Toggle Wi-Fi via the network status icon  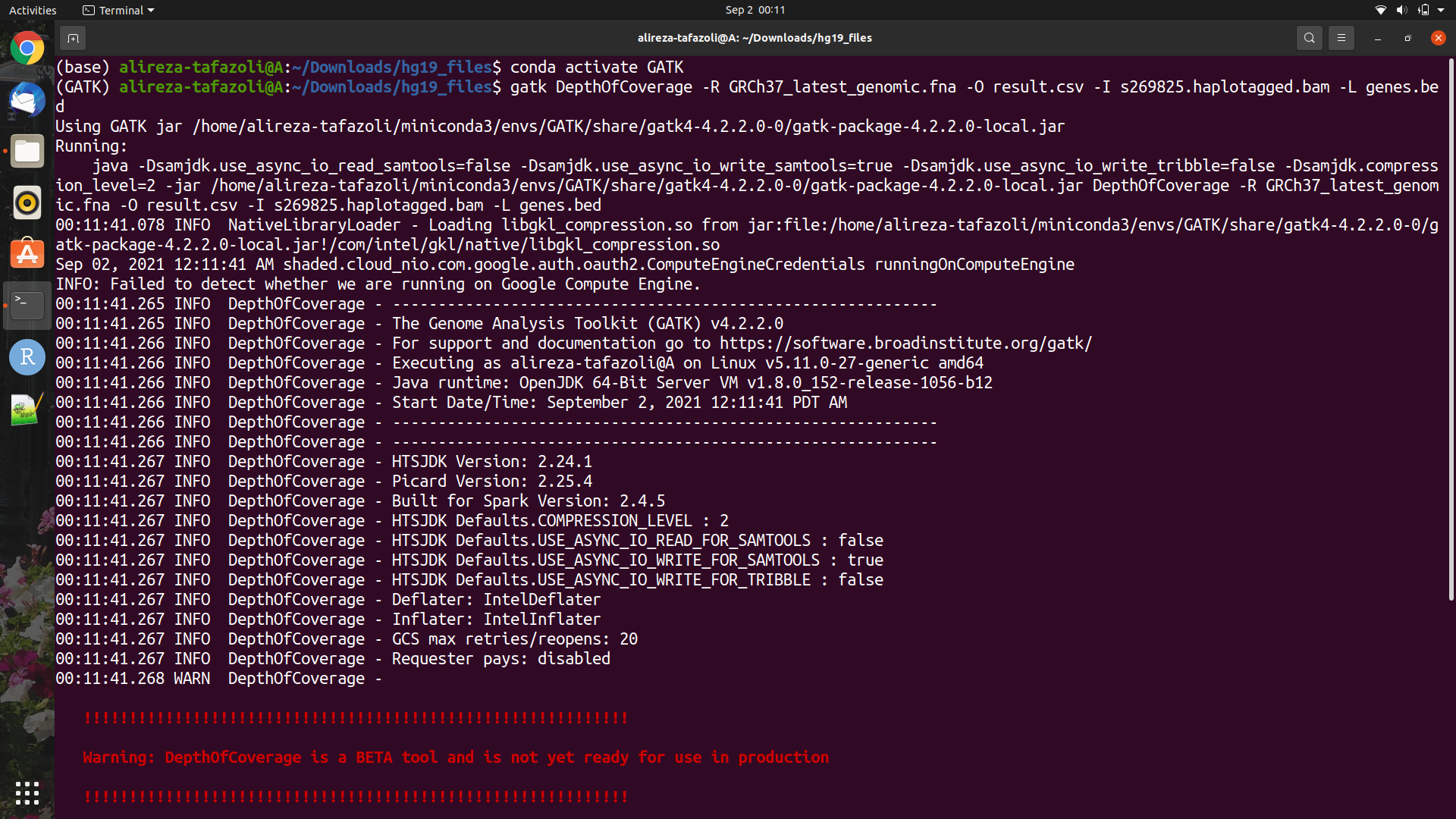click(x=1380, y=10)
